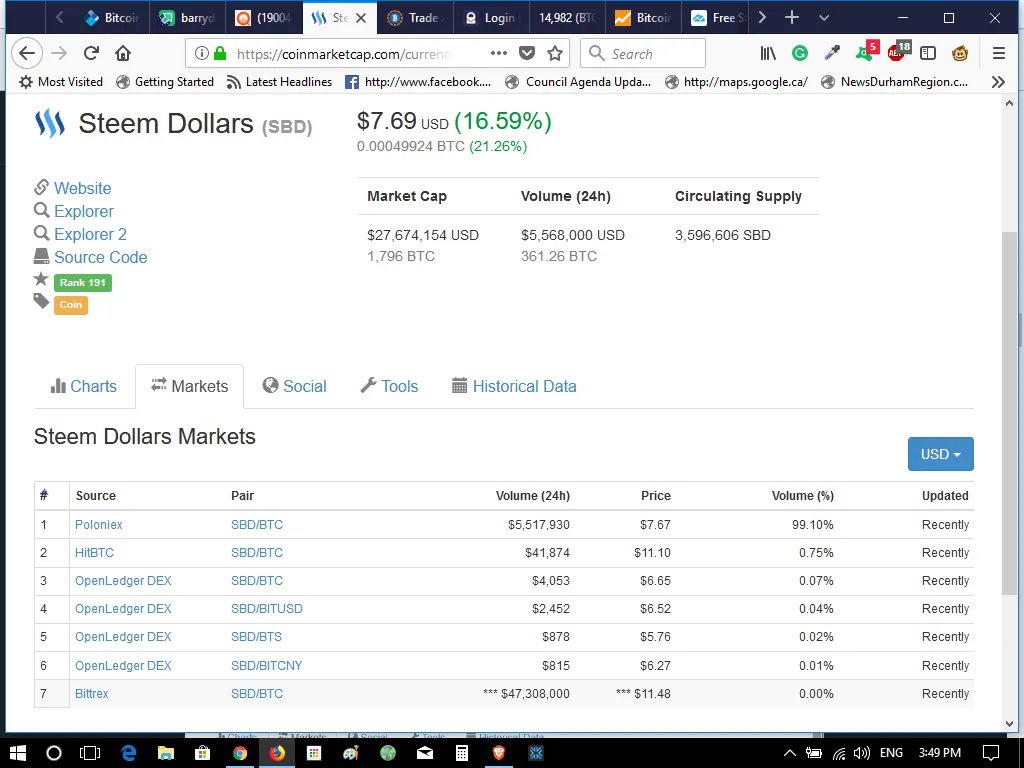Click the scrollbar down arrow
Image resolution: width=1024 pixels, height=768 pixels.
[x=1009, y=724]
